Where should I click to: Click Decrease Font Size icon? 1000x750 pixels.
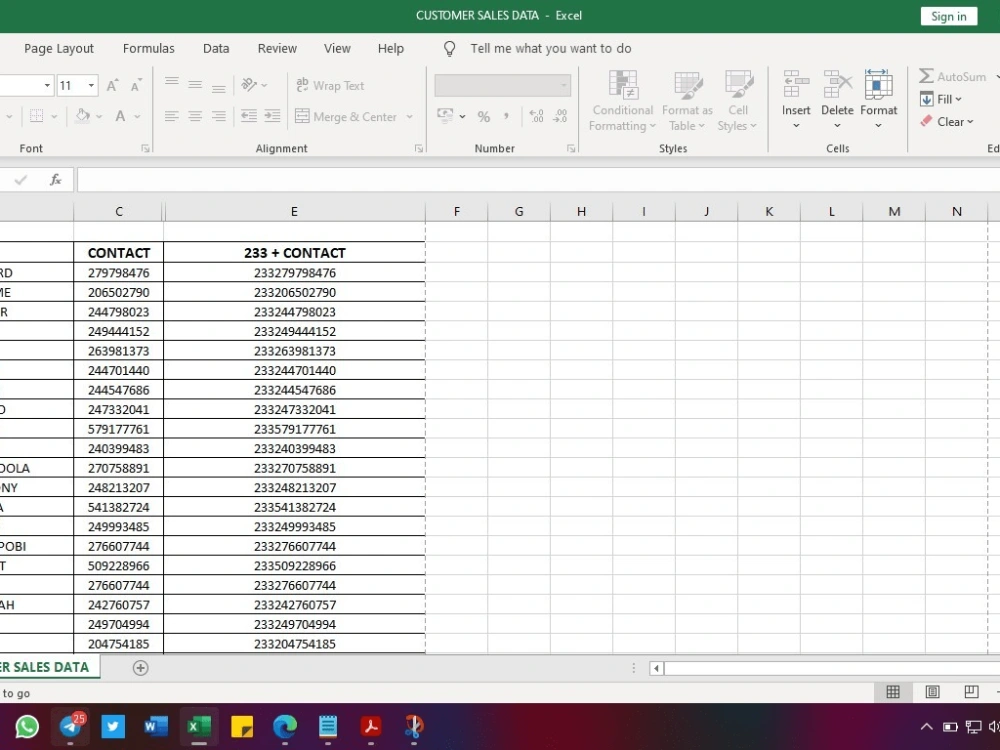[136, 85]
